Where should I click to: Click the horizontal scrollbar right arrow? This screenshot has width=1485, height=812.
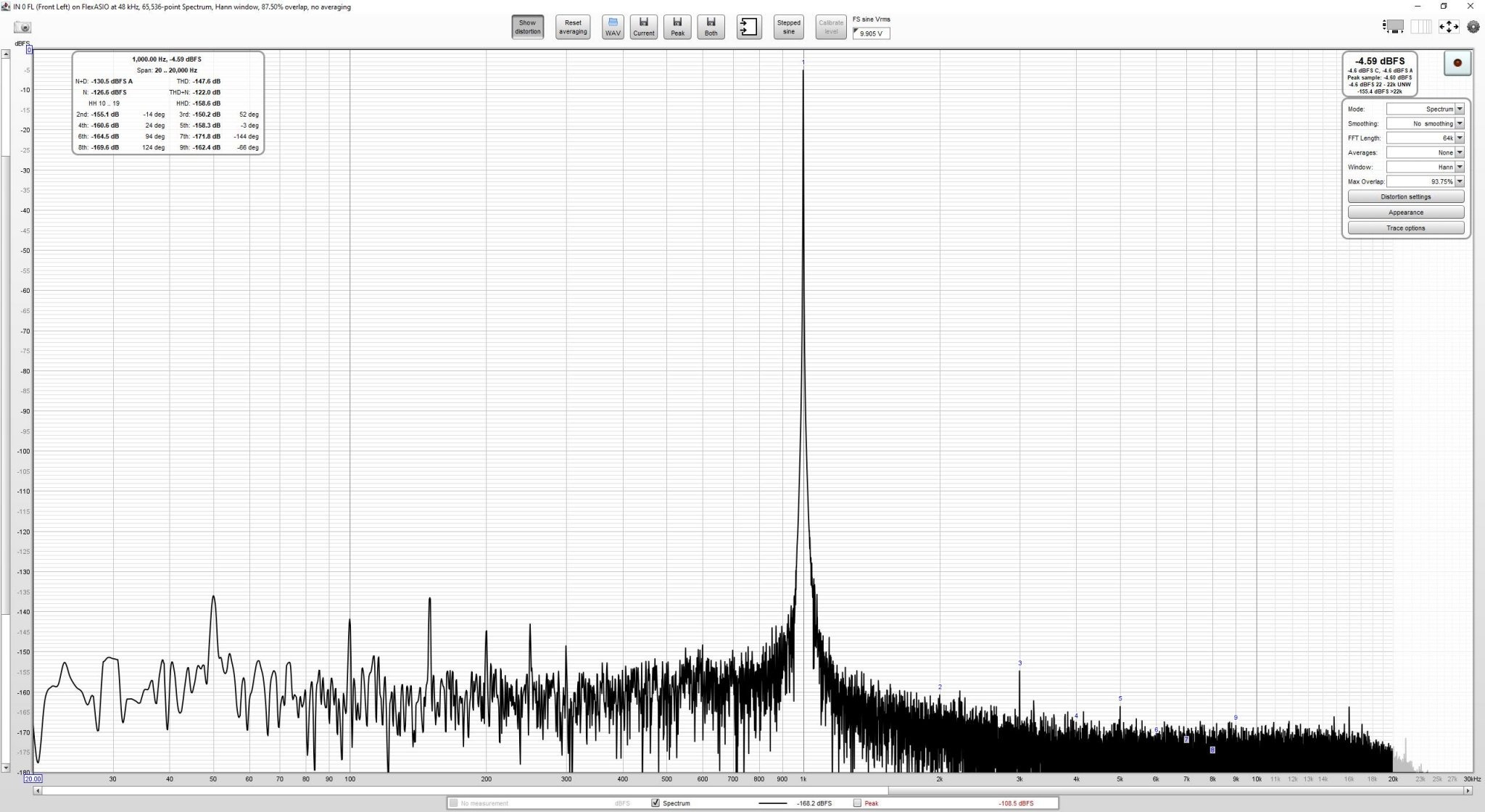pyautogui.click(x=1468, y=791)
